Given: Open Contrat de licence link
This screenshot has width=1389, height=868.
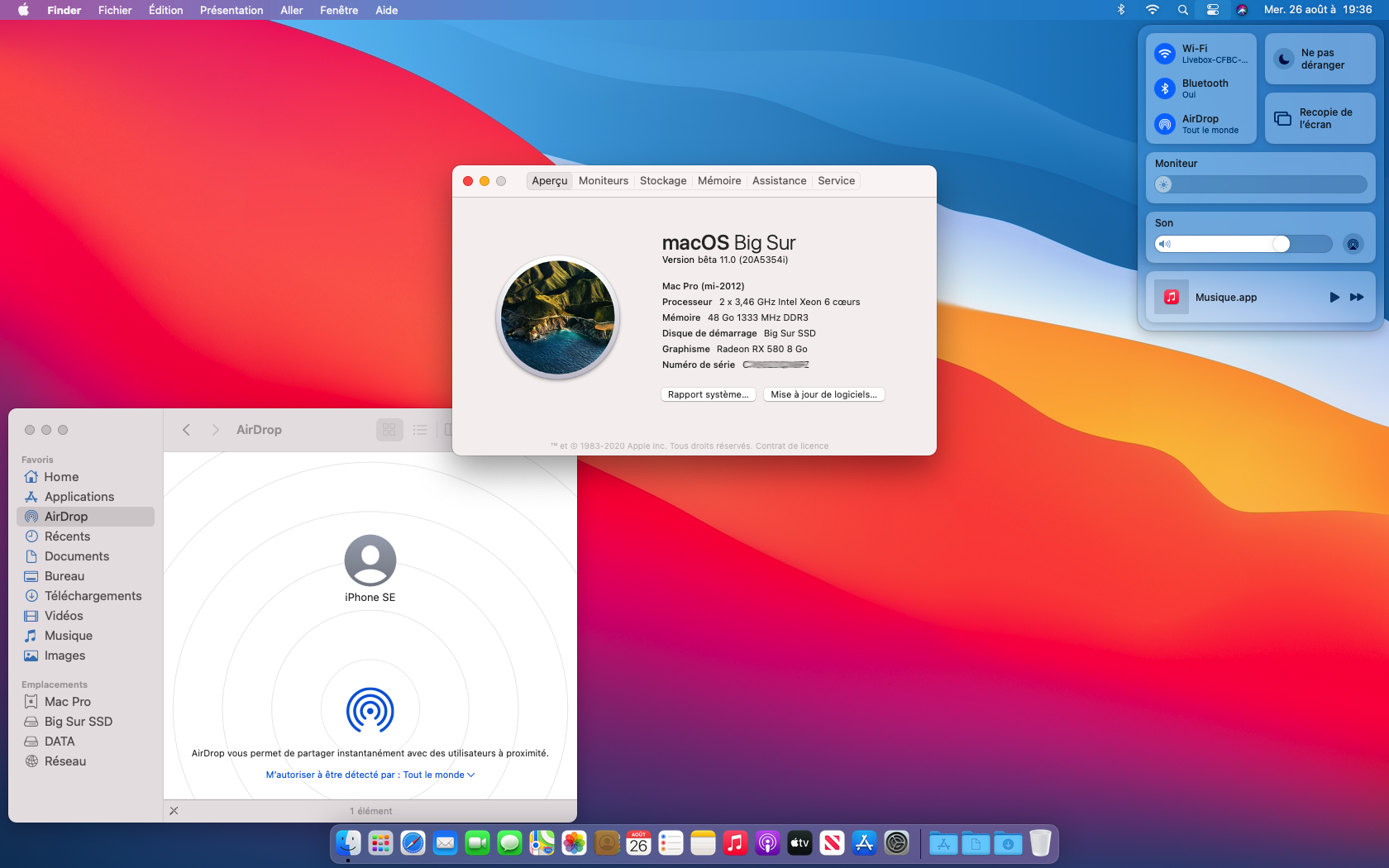Looking at the screenshot, I should tap(791, 446).
